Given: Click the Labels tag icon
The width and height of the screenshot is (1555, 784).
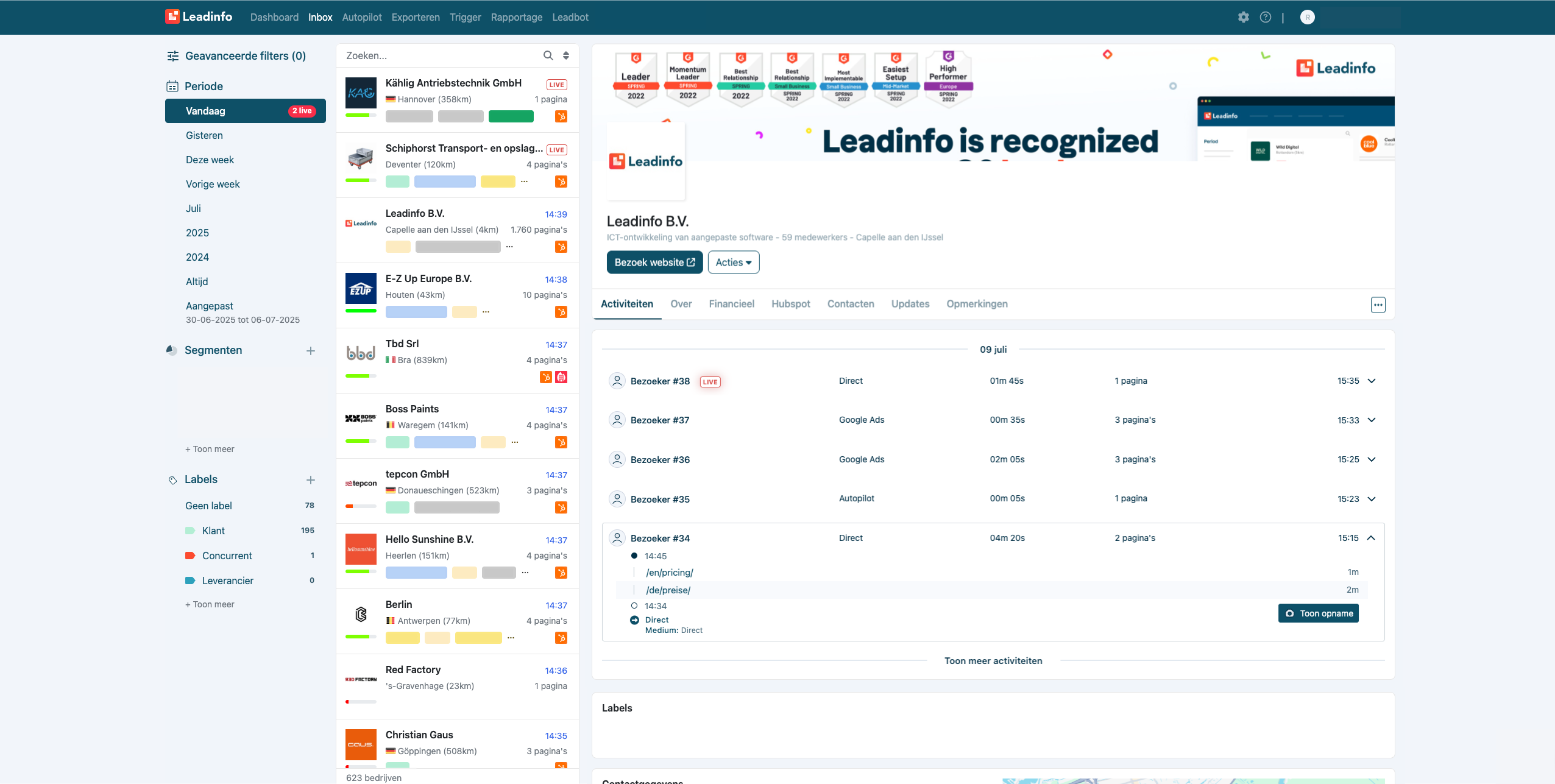Looking at the screenshot, I should click(x=172, y=480).
